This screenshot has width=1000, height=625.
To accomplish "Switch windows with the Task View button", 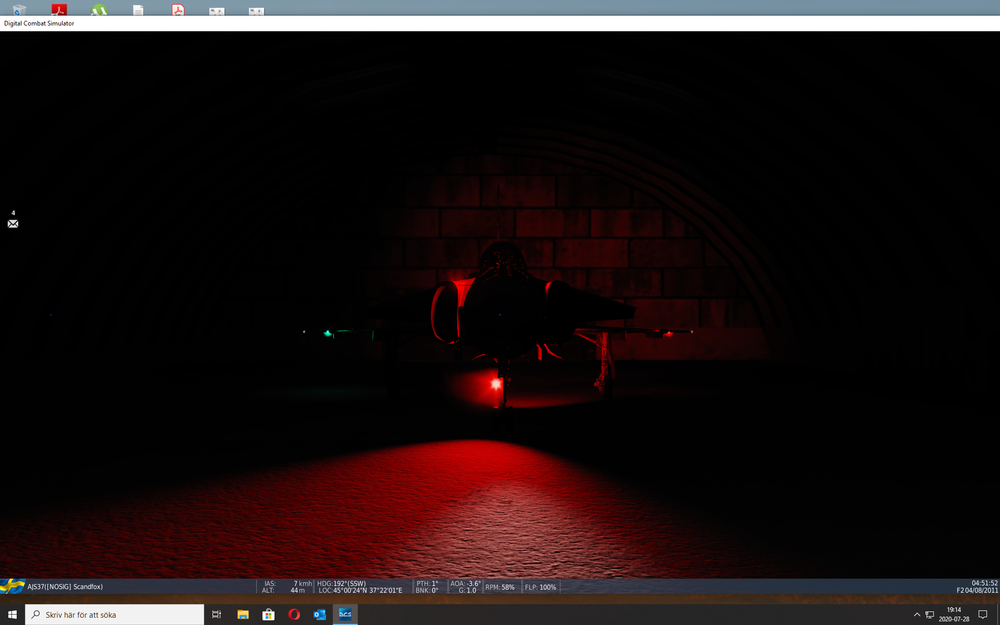I will click(x=215, y=614).
